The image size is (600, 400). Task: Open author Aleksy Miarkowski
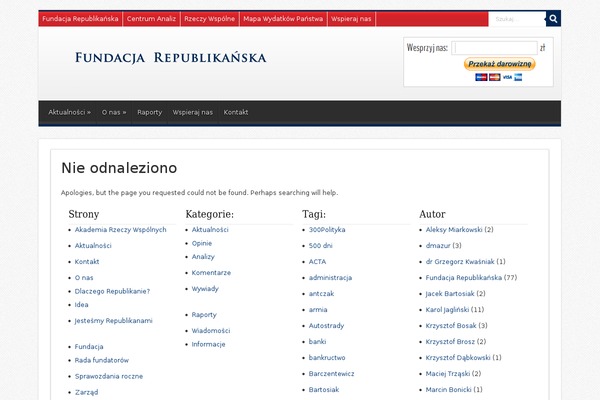(x=454, y=230)
